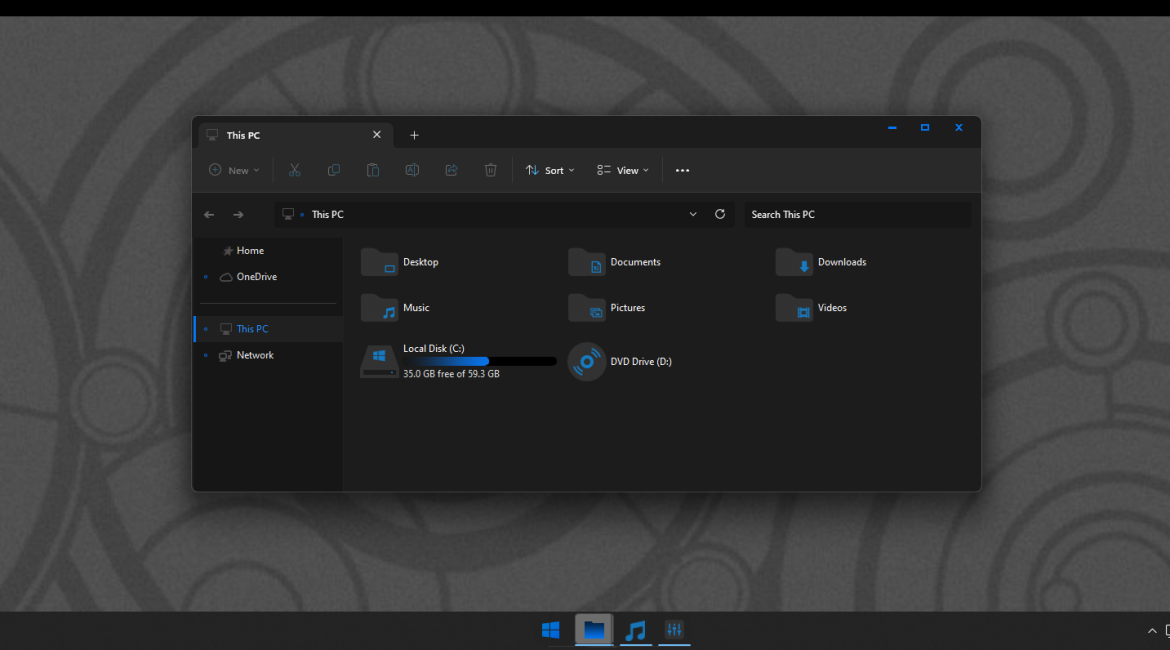Click the Share icon in toolbar
The height and width of the screenshot is (650, 1170).
pyautogui.click(x=451, y=170)
